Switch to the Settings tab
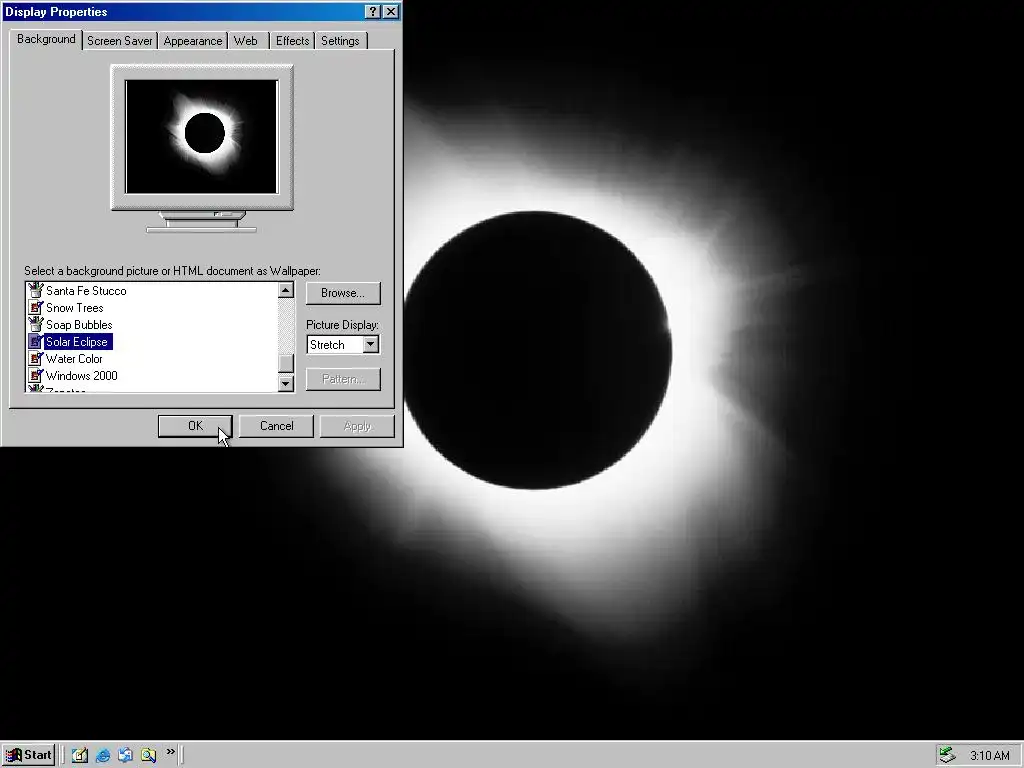 coord(340,40)
